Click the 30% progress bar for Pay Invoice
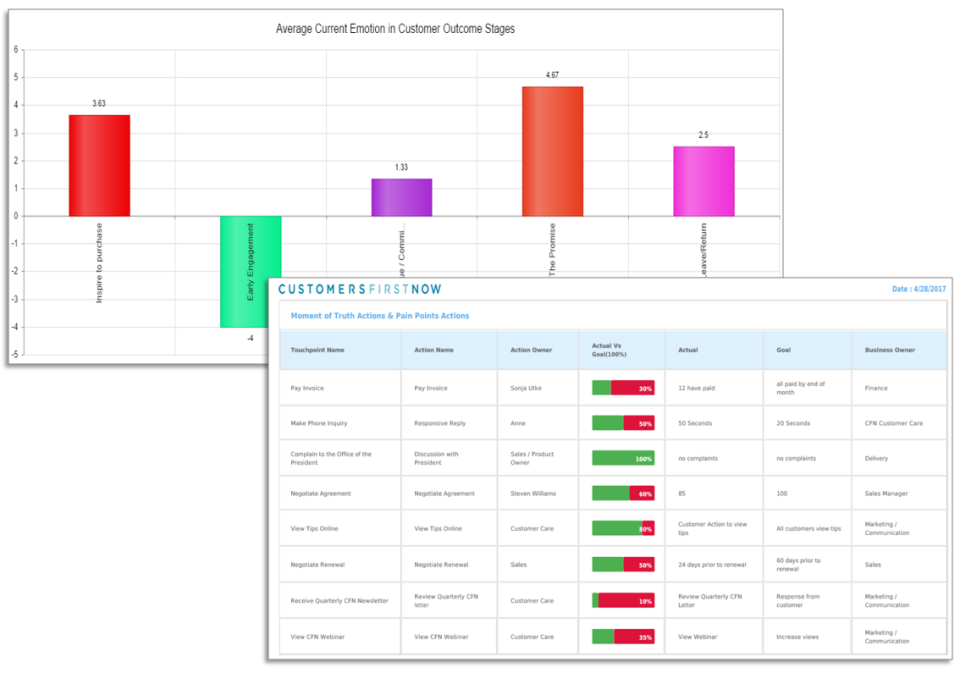 (623, 388)
